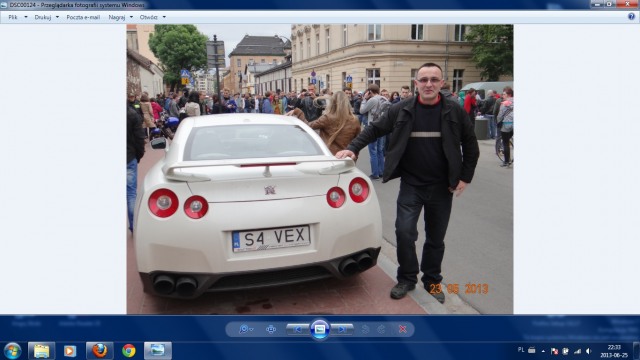Open the Otwórz menu
640x360 pixels.
click(x=149, y=17)
